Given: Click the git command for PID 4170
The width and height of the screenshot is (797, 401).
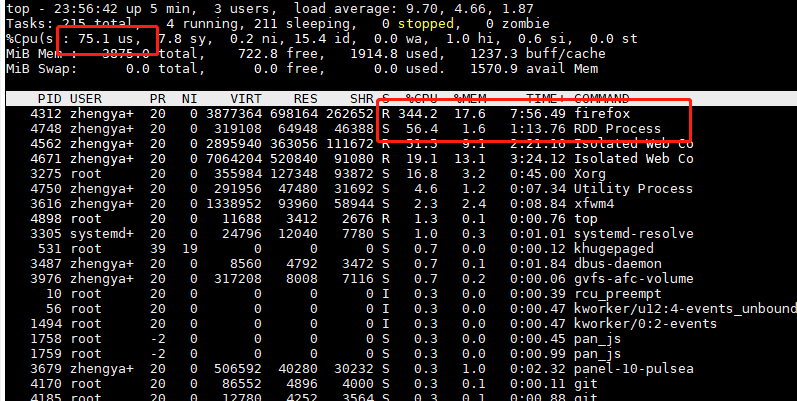Looking at the screenshot, I should [x=586, y=384].
